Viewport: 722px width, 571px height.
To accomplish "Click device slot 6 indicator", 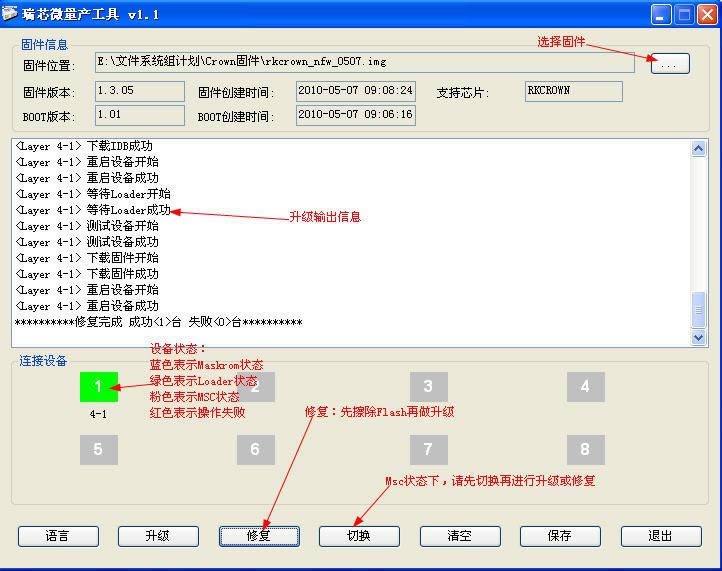I will click(x=255, y=449).
